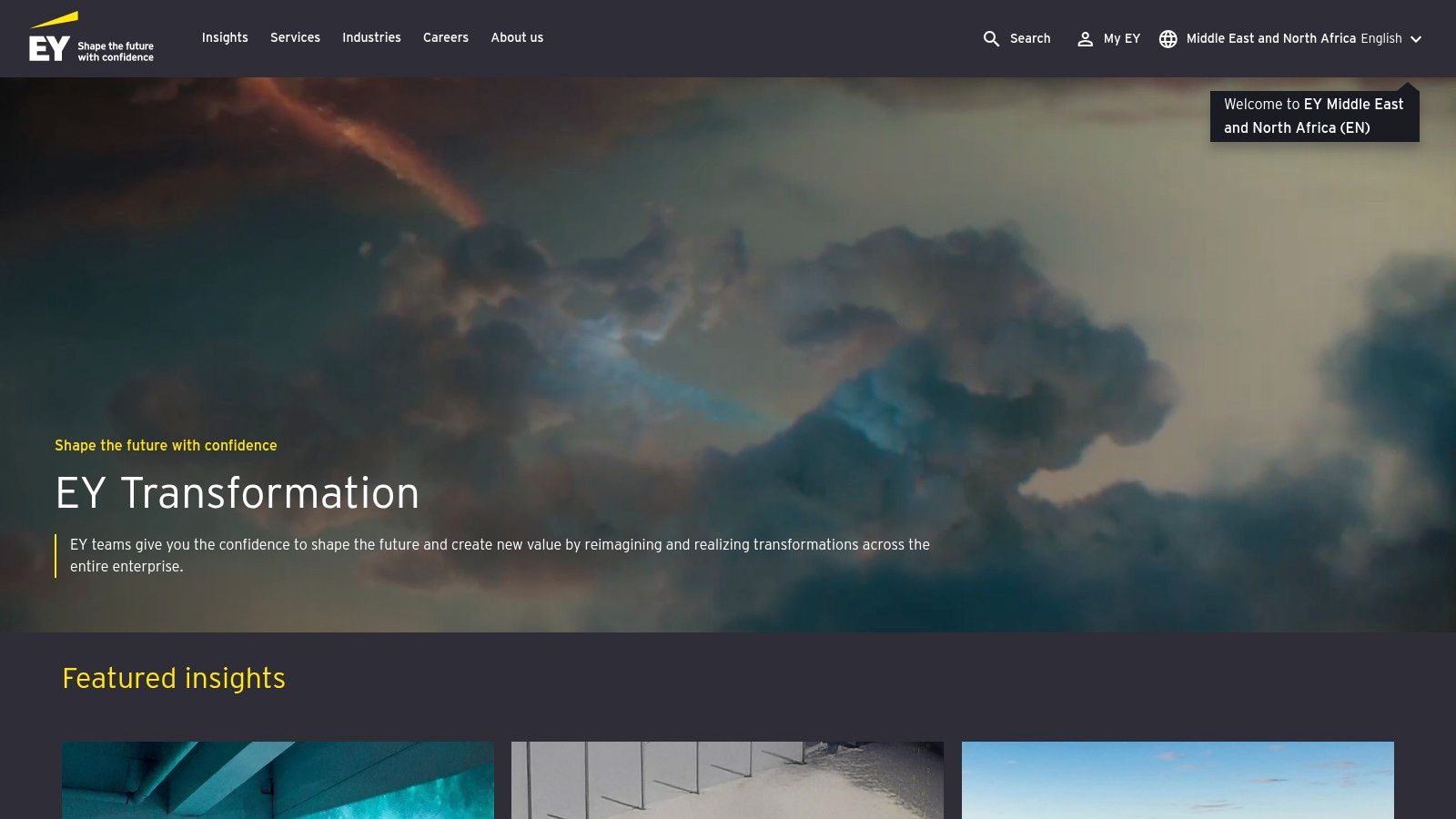Select Middle East and North Africa English

1294,38
